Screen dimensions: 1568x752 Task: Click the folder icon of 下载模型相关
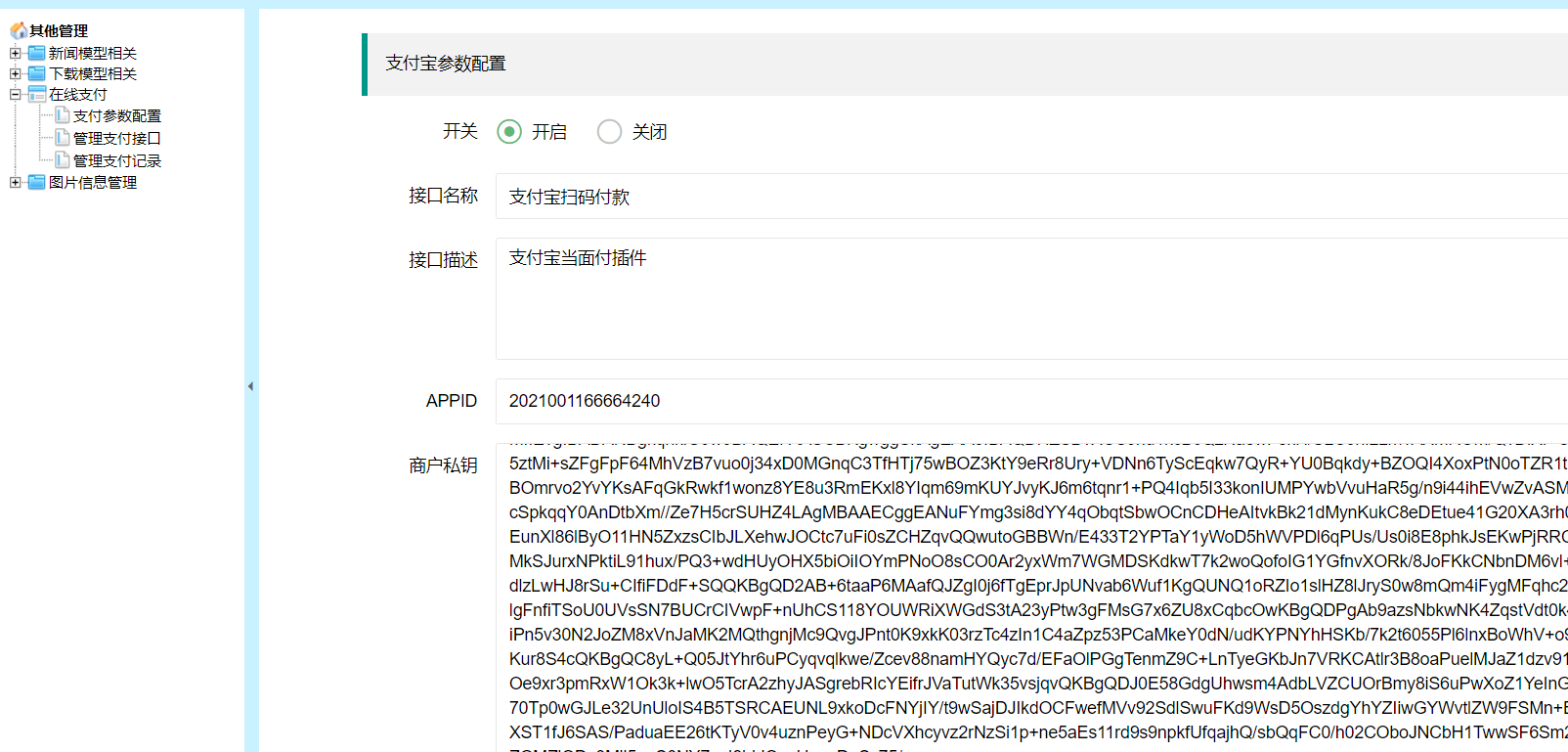37,73
